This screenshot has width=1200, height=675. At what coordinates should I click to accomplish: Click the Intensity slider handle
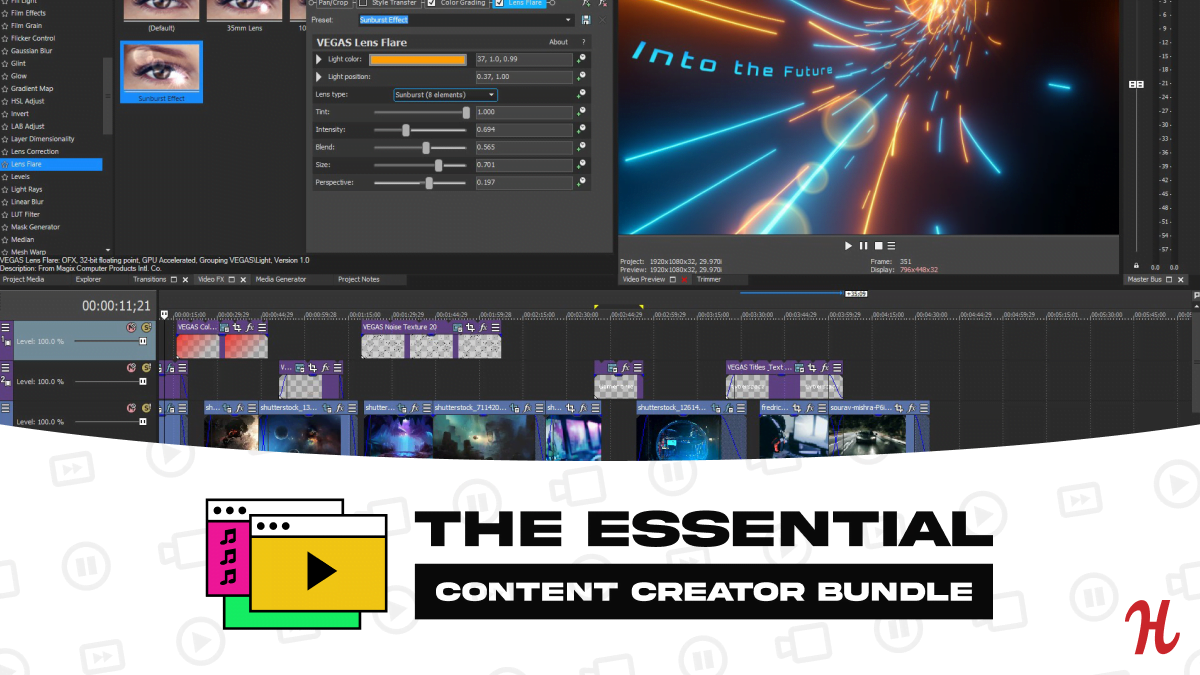click(x=406, y=130)
